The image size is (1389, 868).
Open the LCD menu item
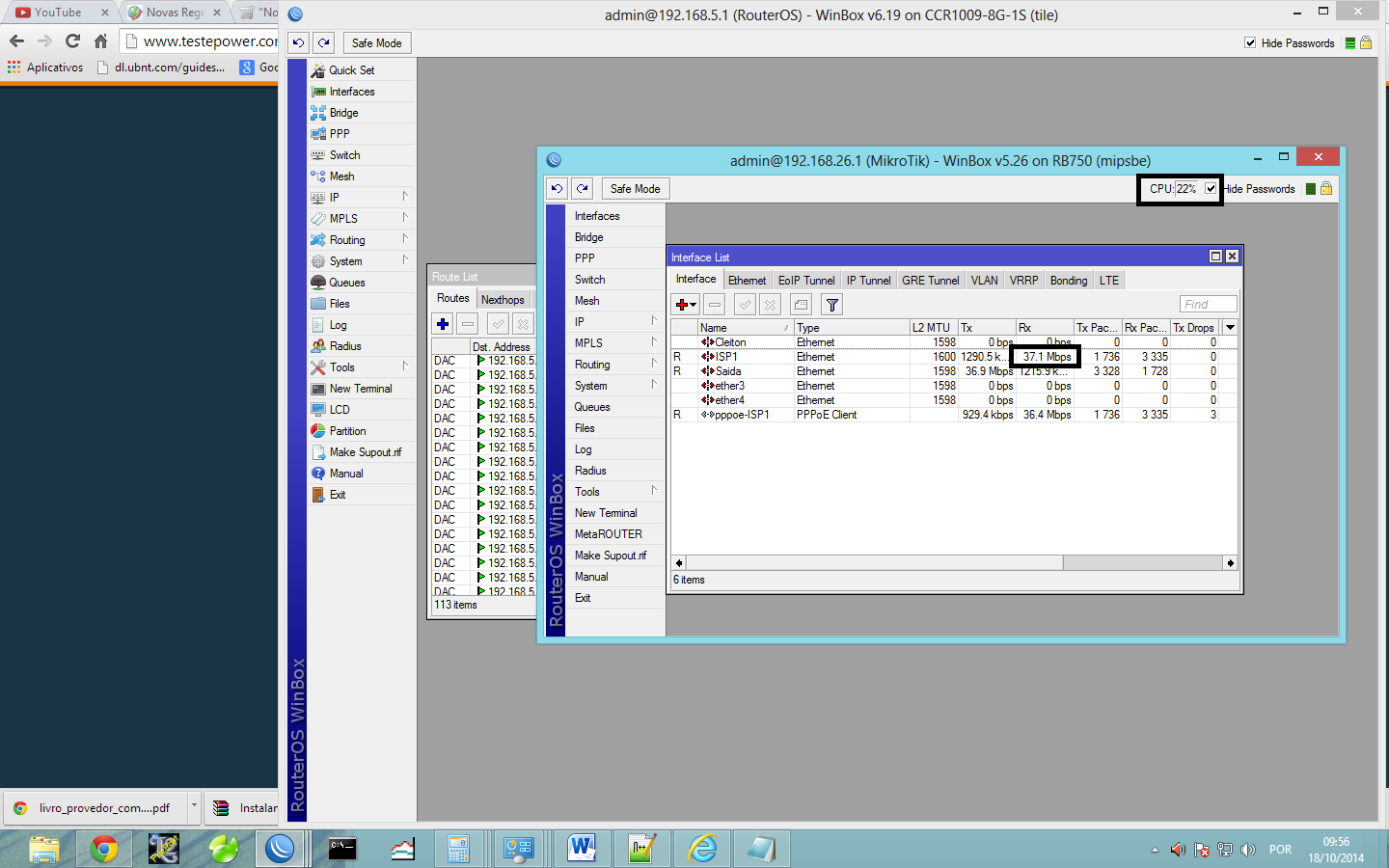coord(340,410)
